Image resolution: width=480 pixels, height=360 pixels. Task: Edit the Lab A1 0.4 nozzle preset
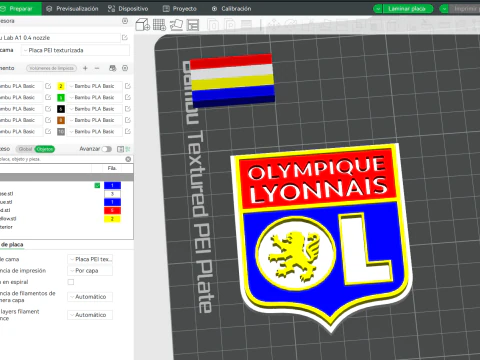click(125, 38)
